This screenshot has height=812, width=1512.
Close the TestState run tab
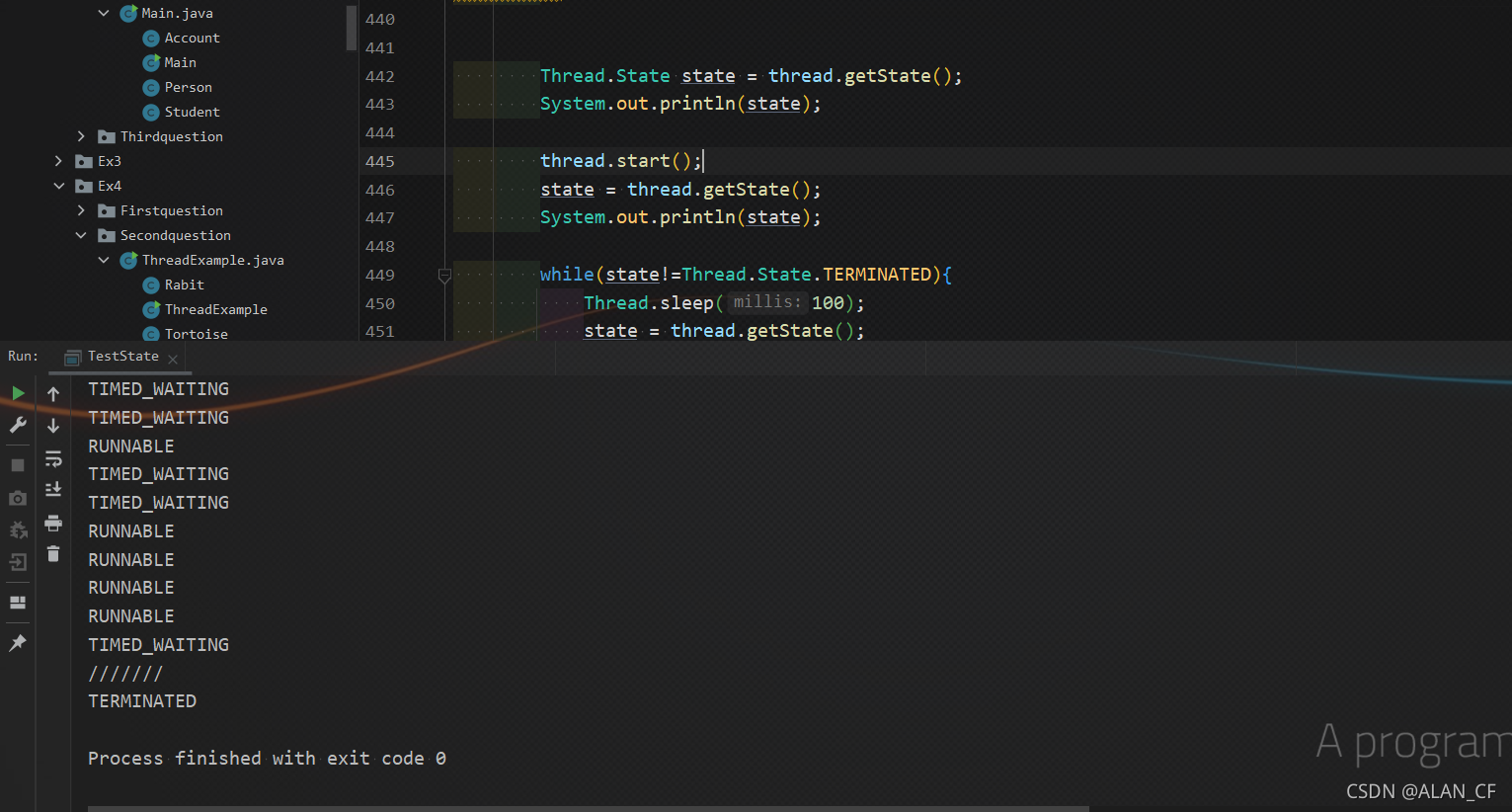point(173,359)
